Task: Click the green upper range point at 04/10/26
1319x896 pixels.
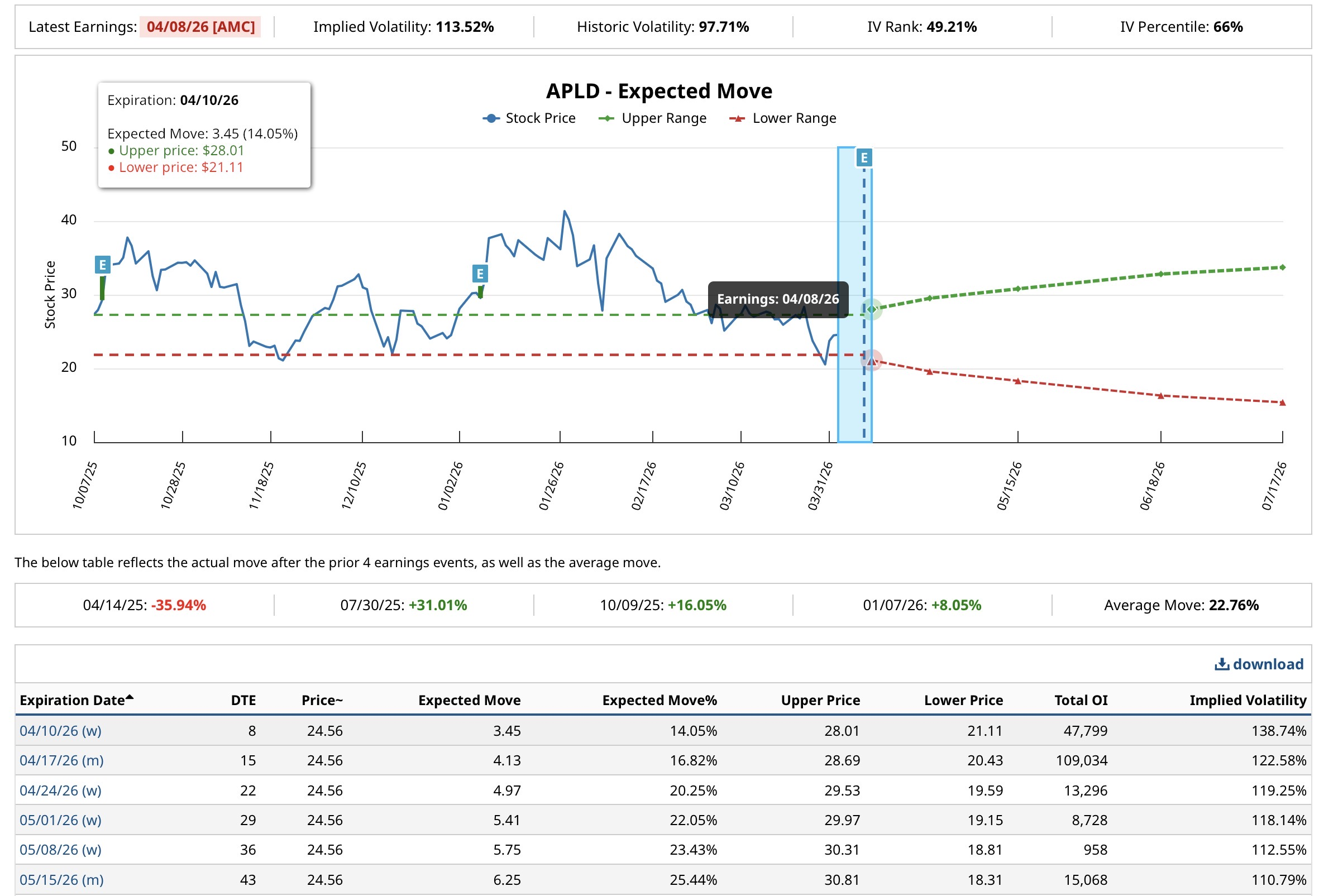Action: coord(871,309)
